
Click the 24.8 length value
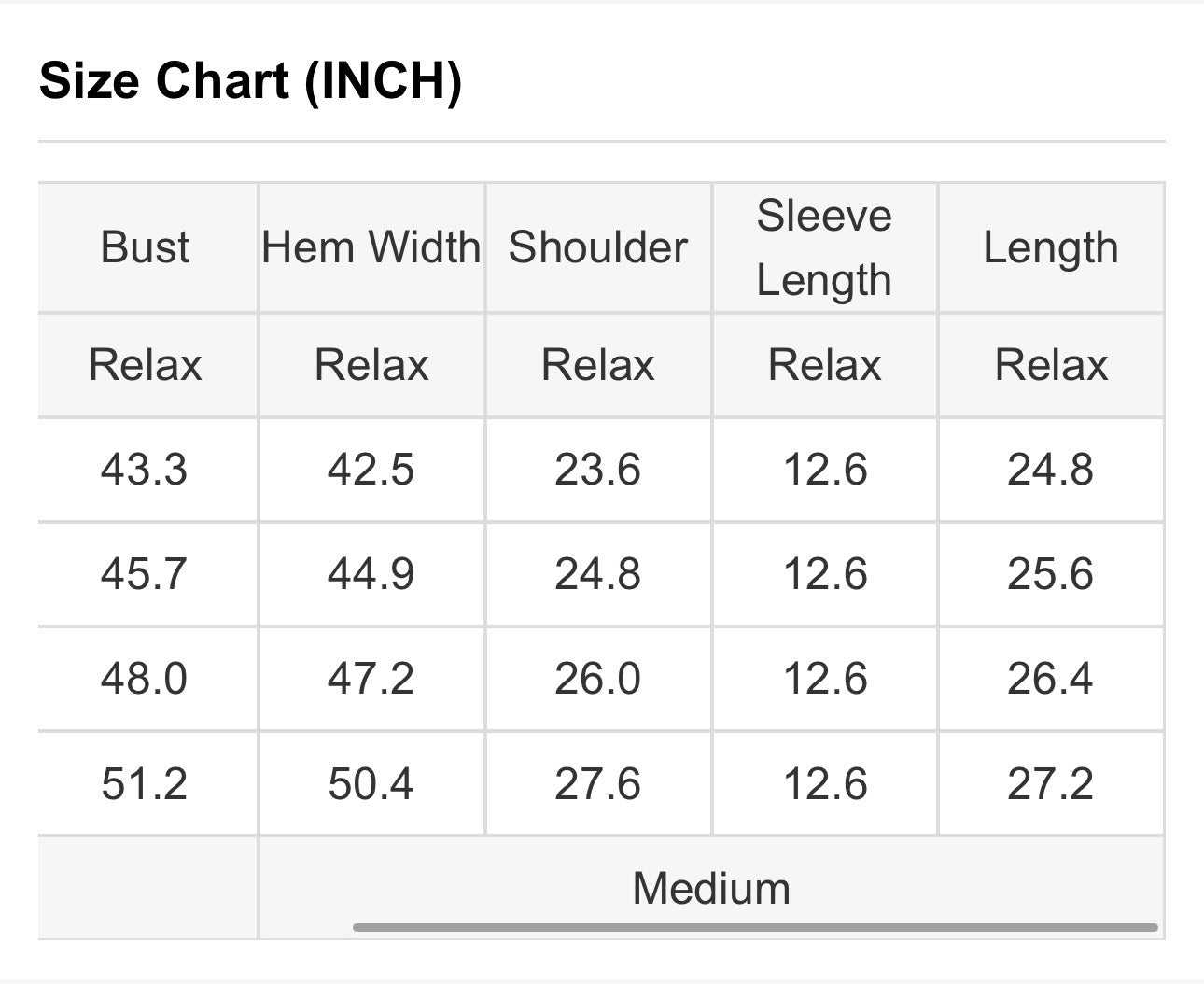(x=1051, y=469)
